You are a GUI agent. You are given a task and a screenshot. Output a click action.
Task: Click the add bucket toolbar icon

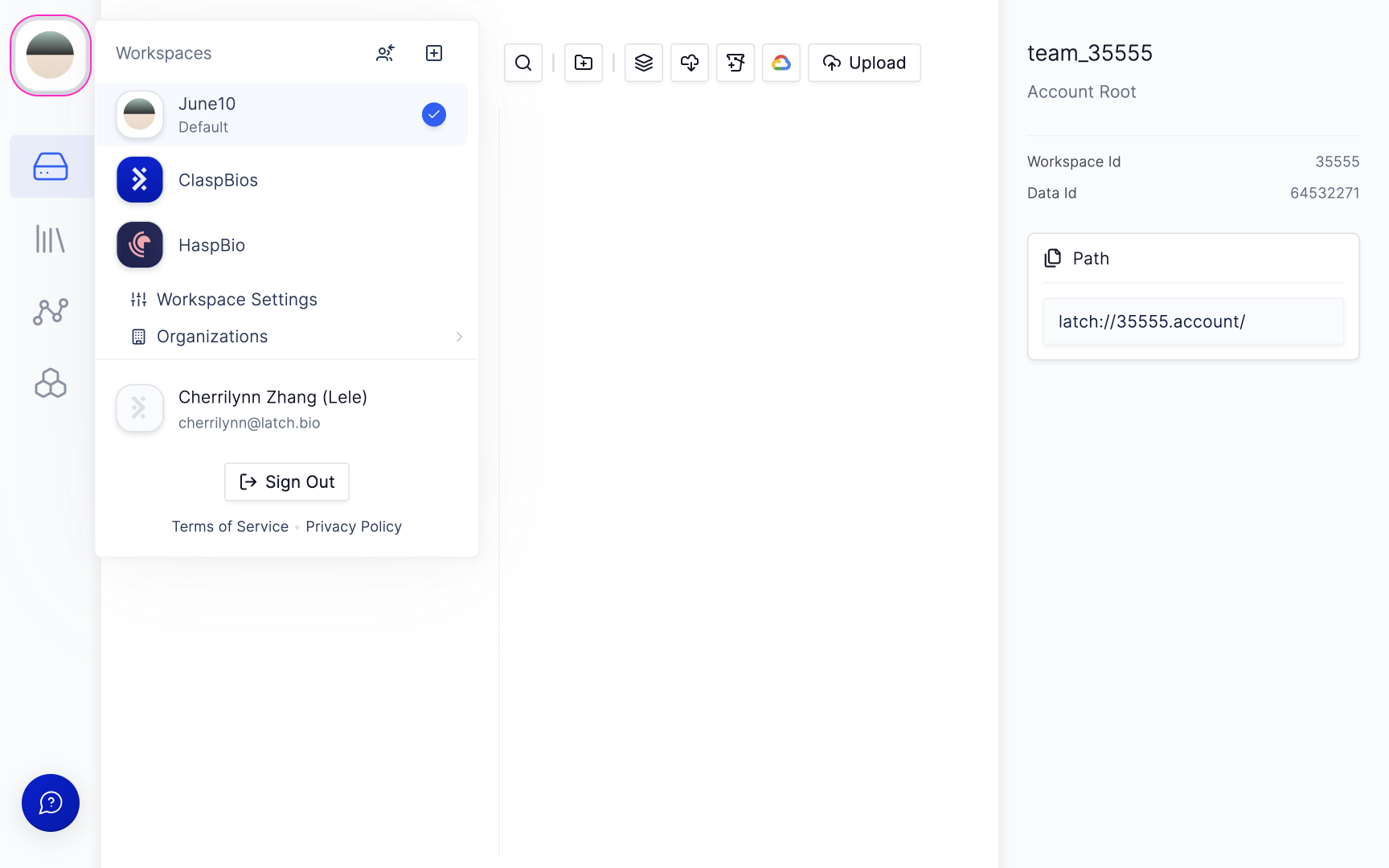point(735,63)
